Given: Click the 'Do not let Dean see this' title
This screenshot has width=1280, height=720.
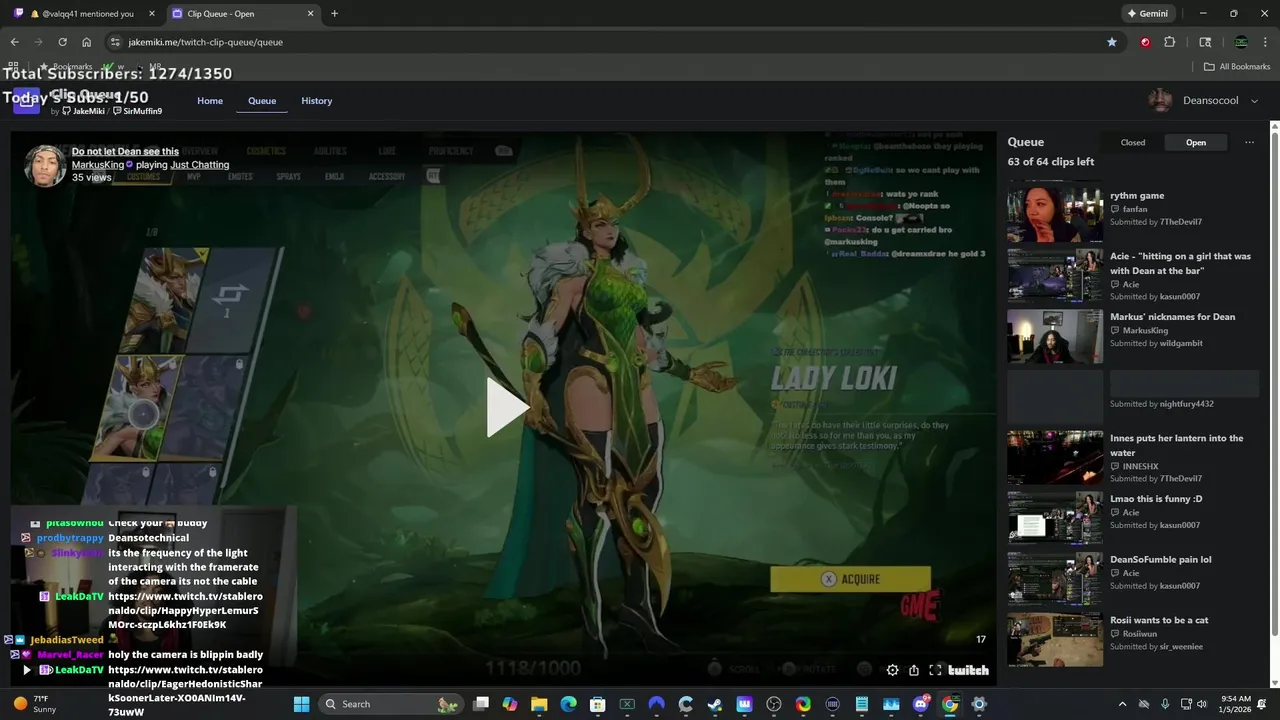Looking at the screenshot, I should coord(125,151).
